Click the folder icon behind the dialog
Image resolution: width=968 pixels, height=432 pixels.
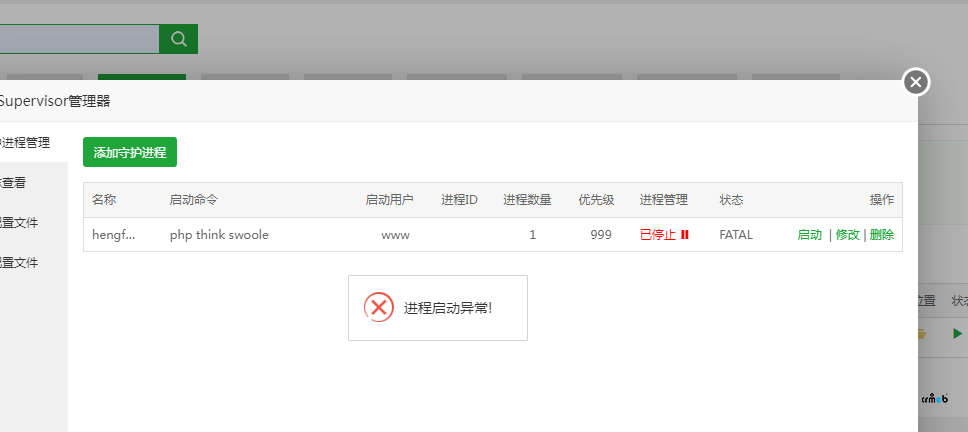tap(922, 334)
